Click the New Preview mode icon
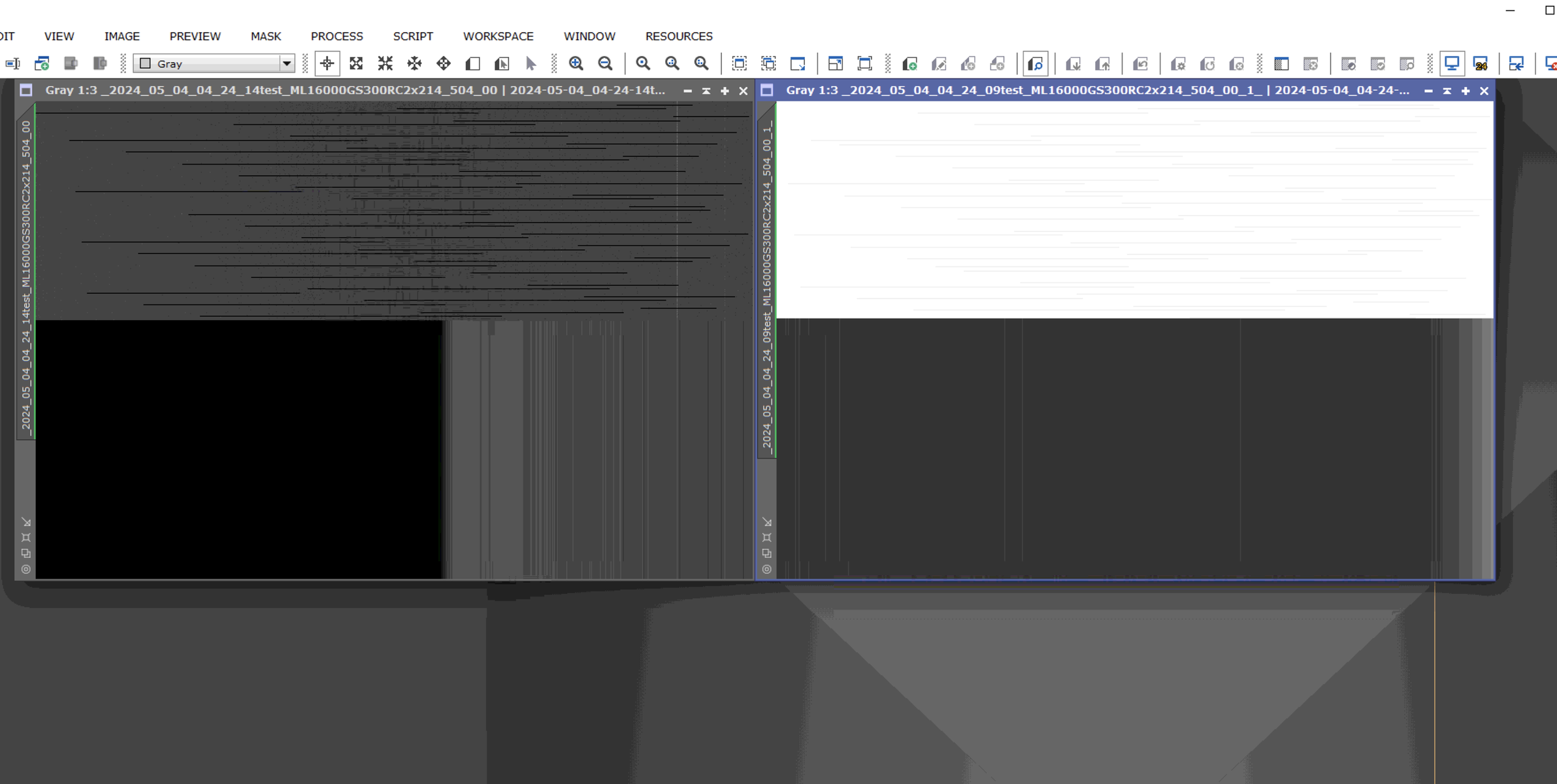This screenshot has width=1557, height=784. tap(472, 63)
